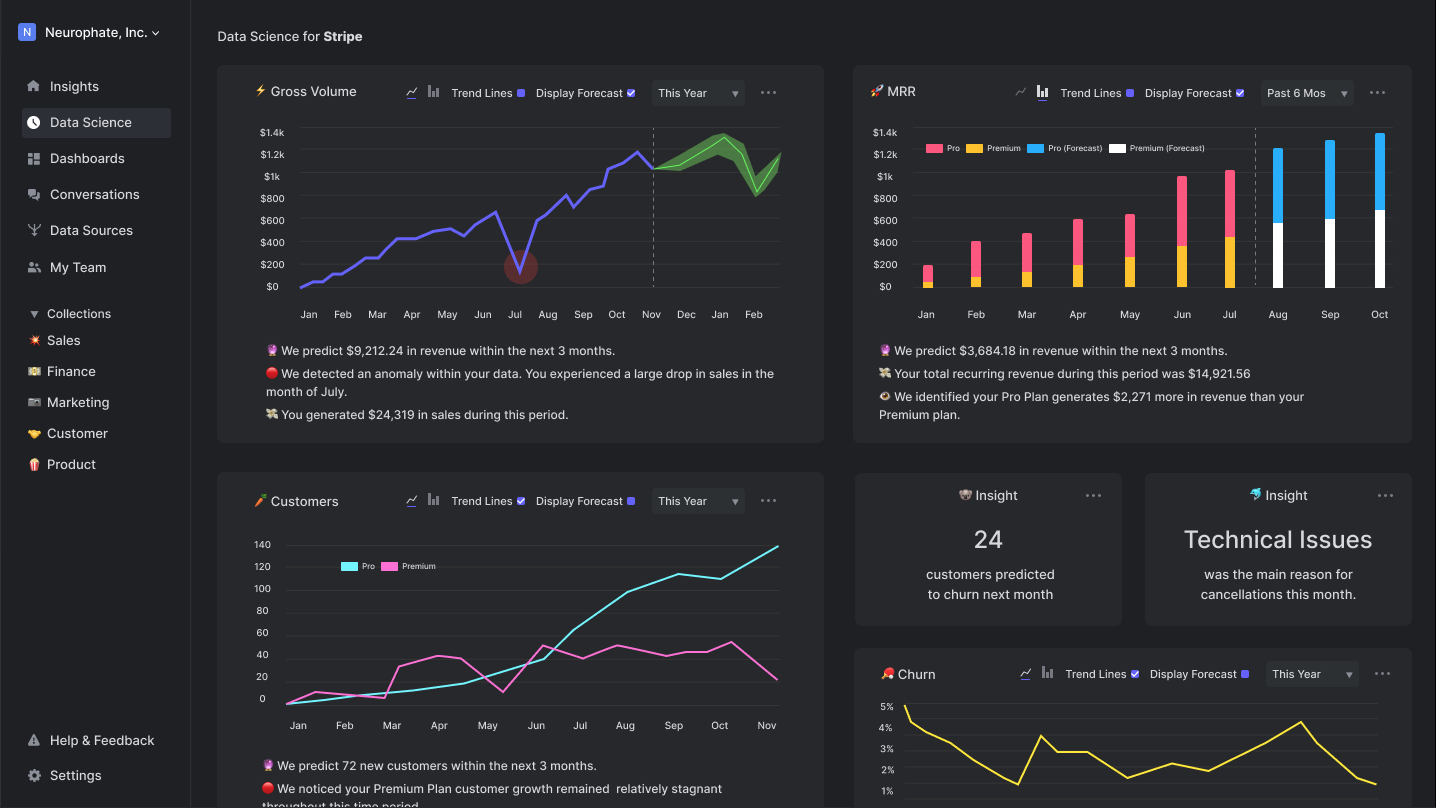Switch MRR to line chart view
This screenshot has width=1436, height=808.
[x=1021, y=92]
